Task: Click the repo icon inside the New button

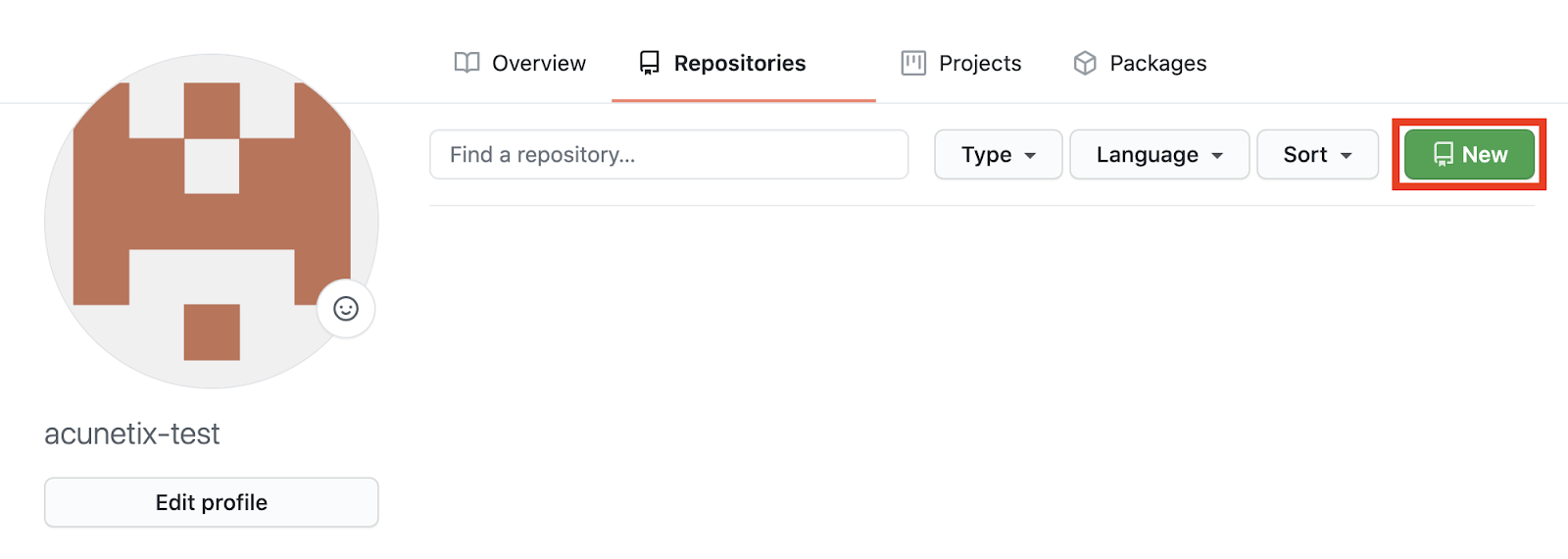Action: pos(1444,154)
